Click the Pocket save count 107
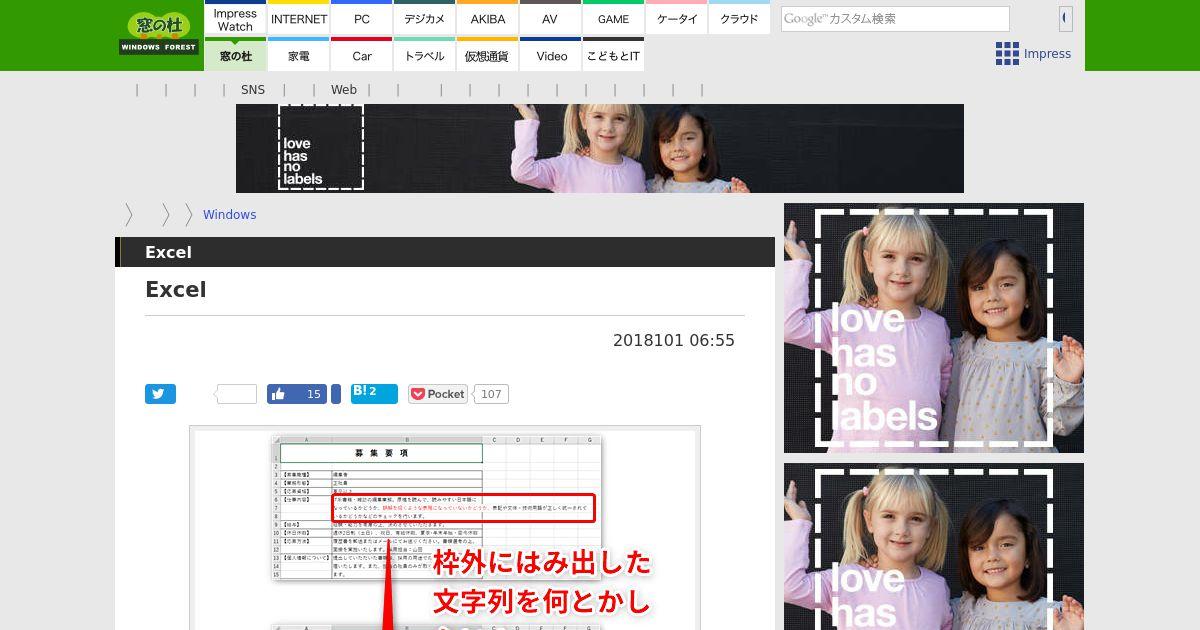 (491, 394)
